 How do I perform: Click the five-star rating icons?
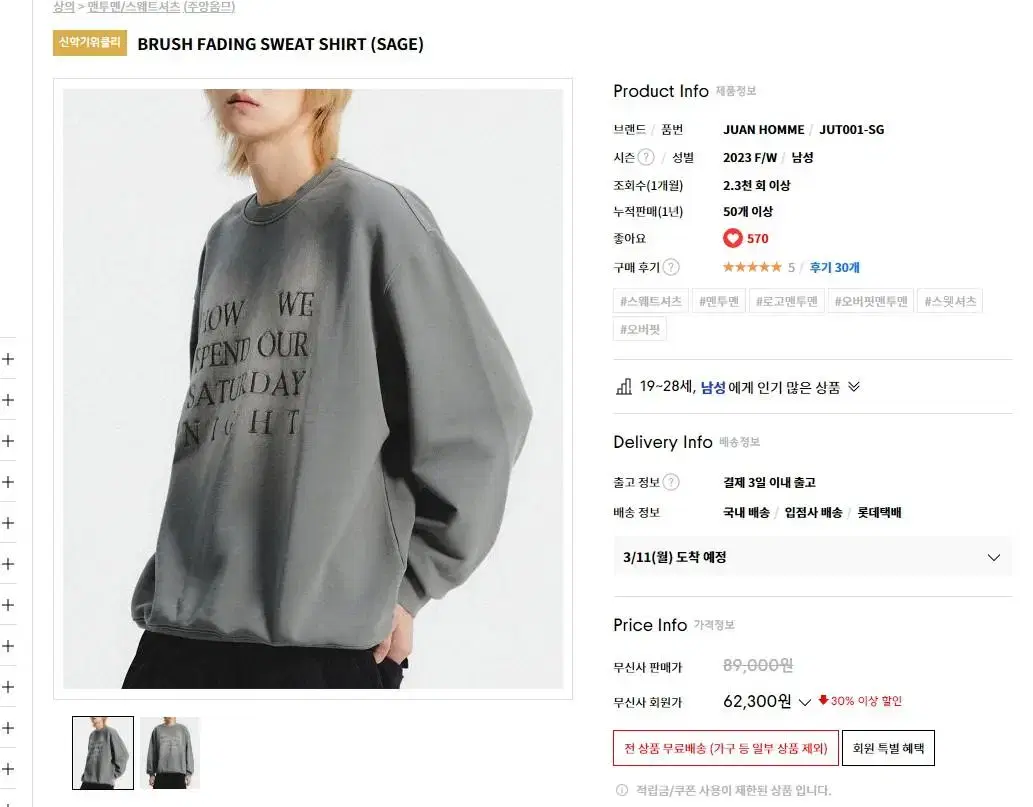(752, 267)
